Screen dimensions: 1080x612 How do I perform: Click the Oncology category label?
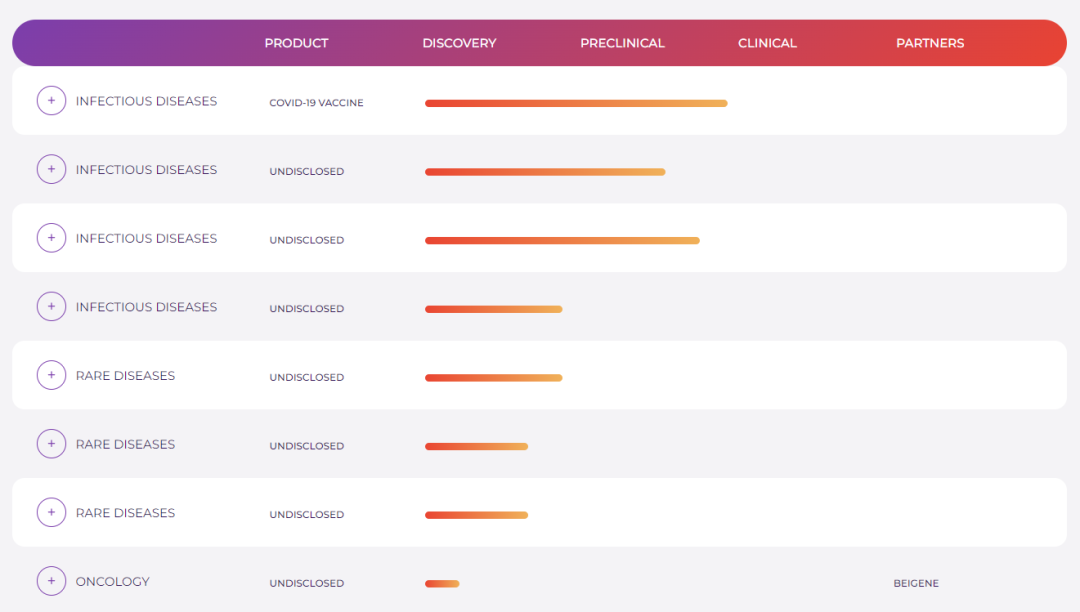coord(113,581)
